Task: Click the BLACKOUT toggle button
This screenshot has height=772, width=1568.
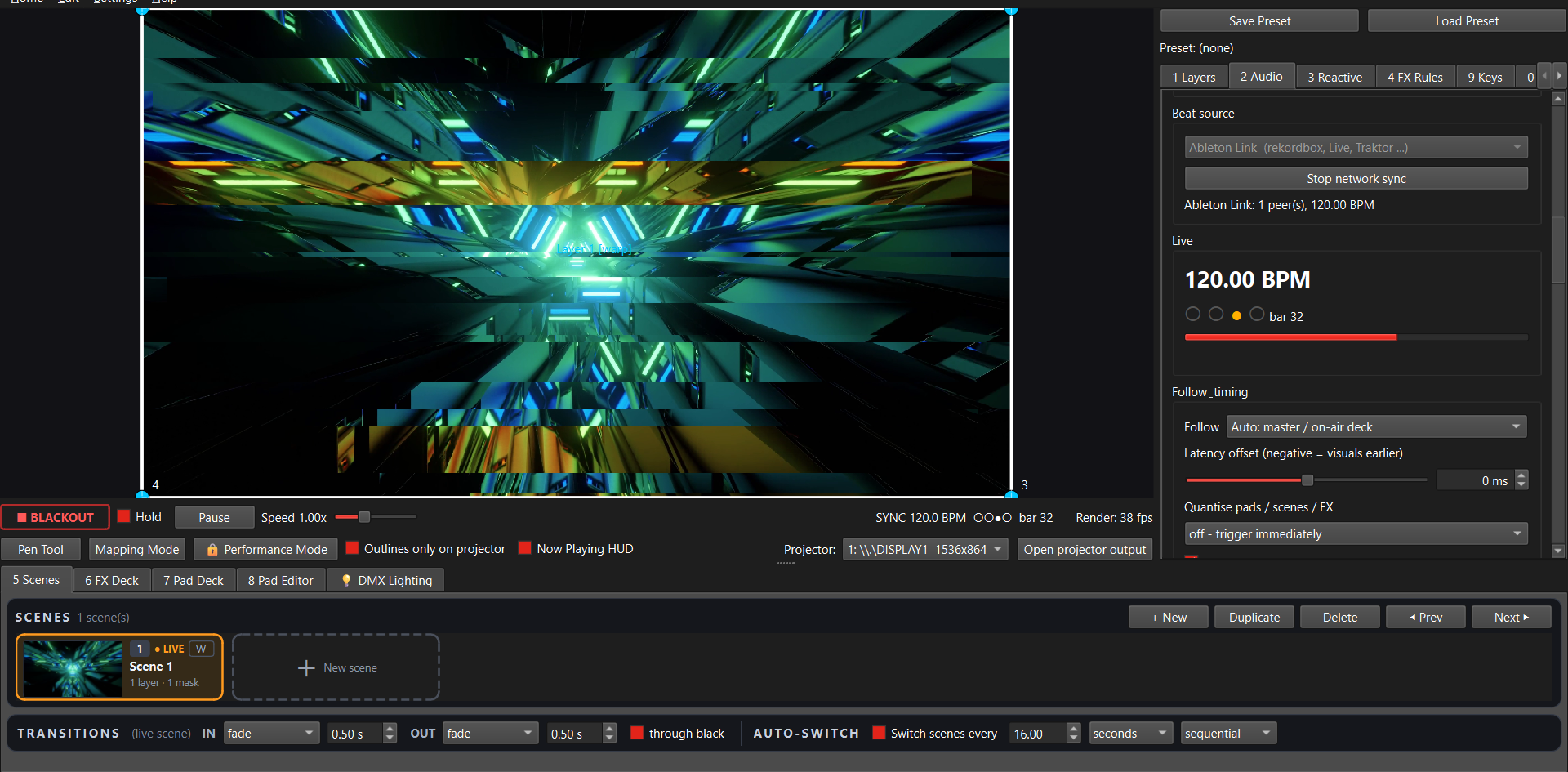Action: coord(56,517)
